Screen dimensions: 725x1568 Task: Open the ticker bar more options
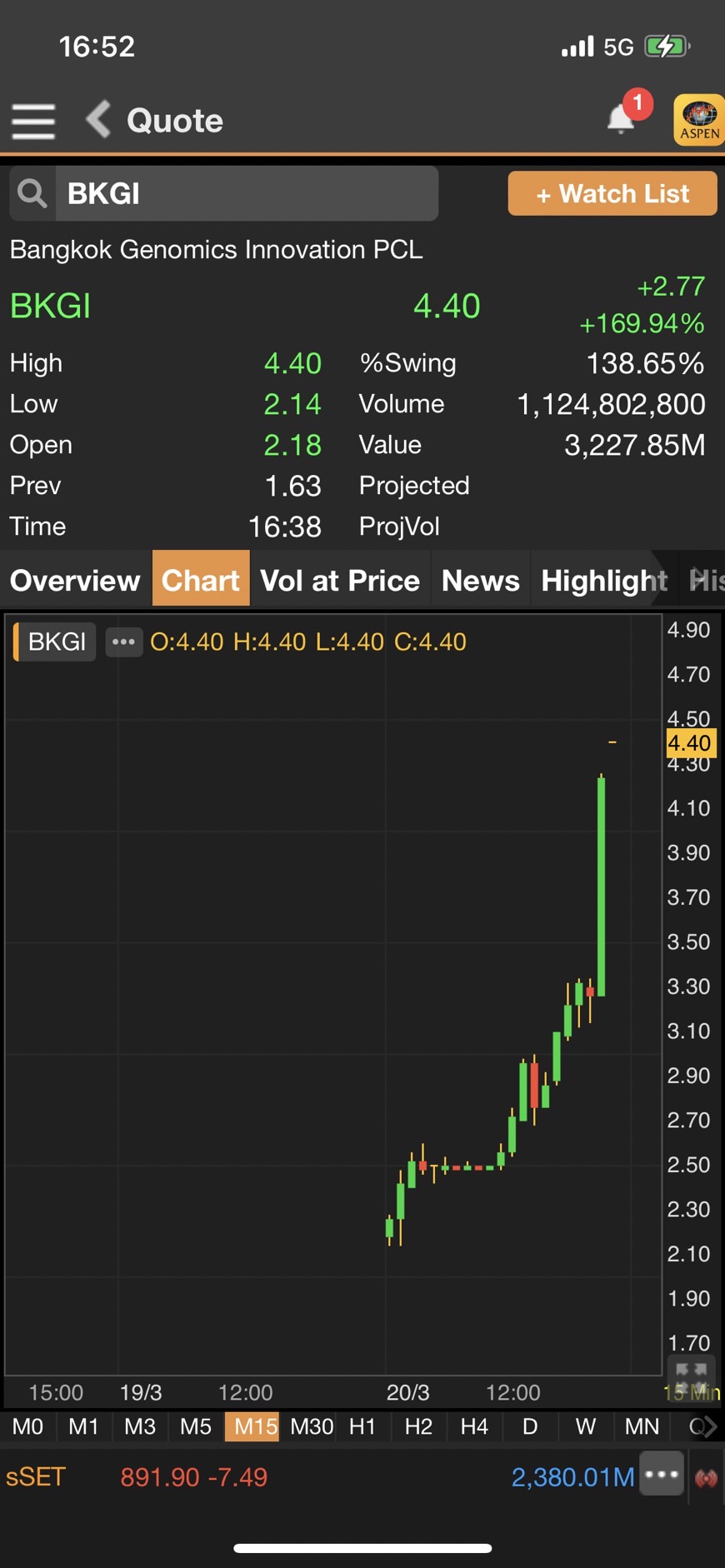pyautogui.click(x=662, y=1474)
